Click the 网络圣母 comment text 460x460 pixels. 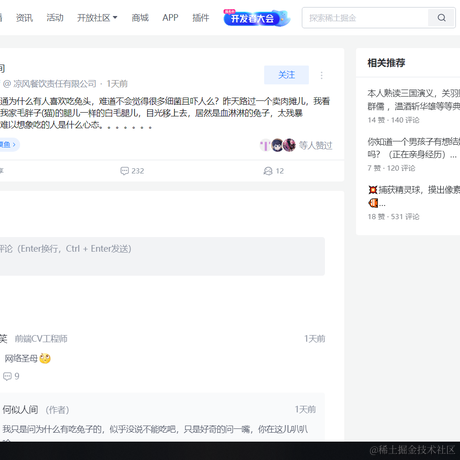click(x=21, y=359)
